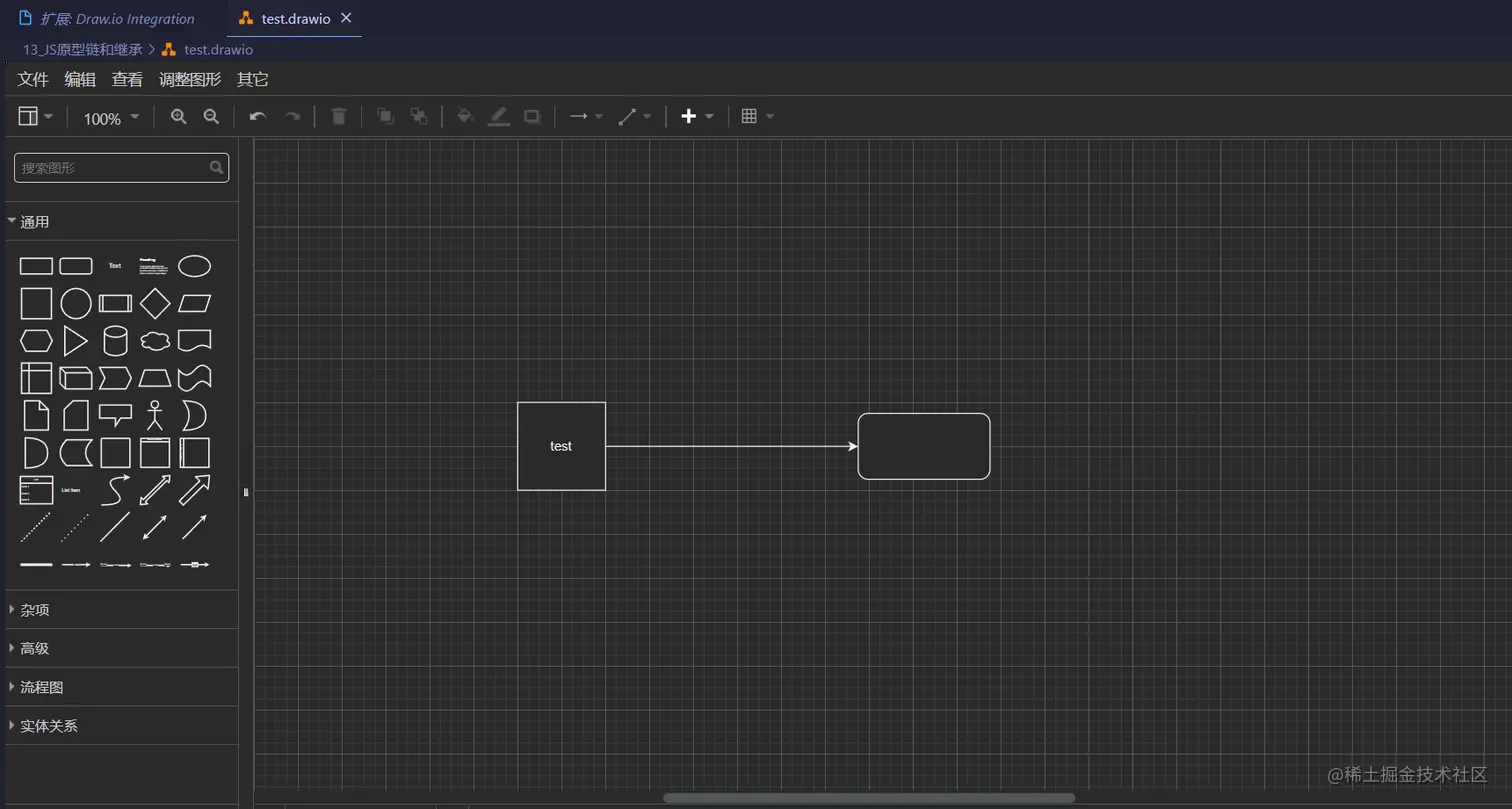
Task: Select the diamond shape in the palette
Action: pyautogui.click(x=155, y=303)
